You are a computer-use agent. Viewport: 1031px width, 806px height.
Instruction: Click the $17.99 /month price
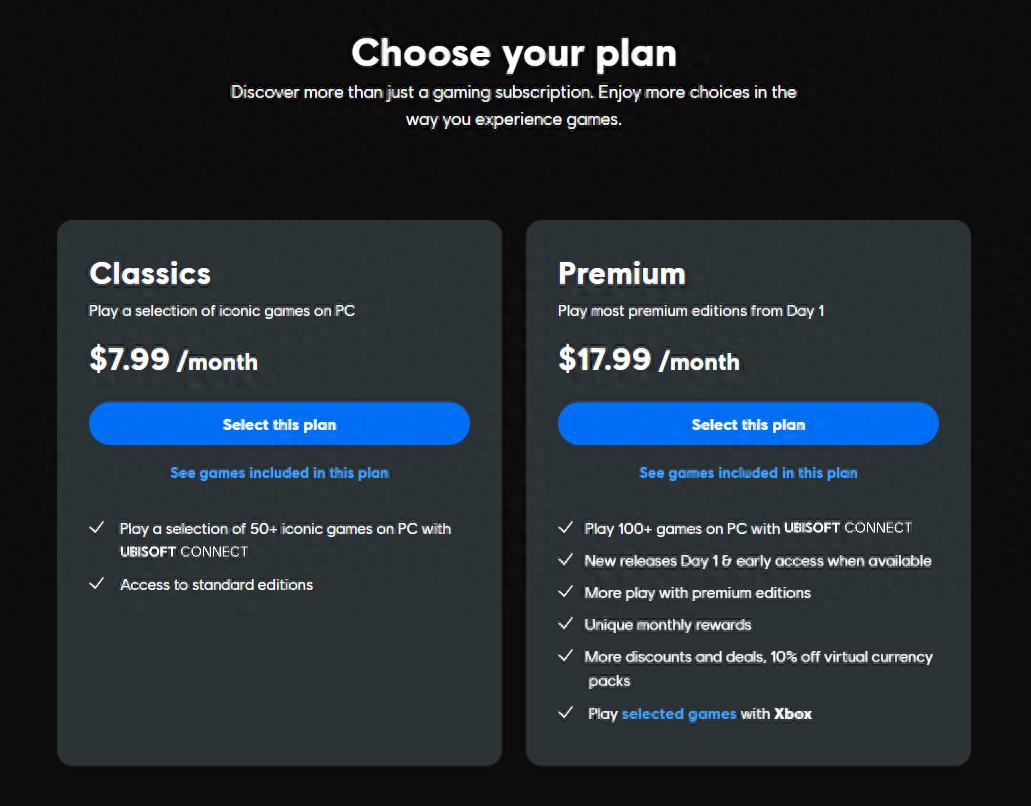point(648,359)
